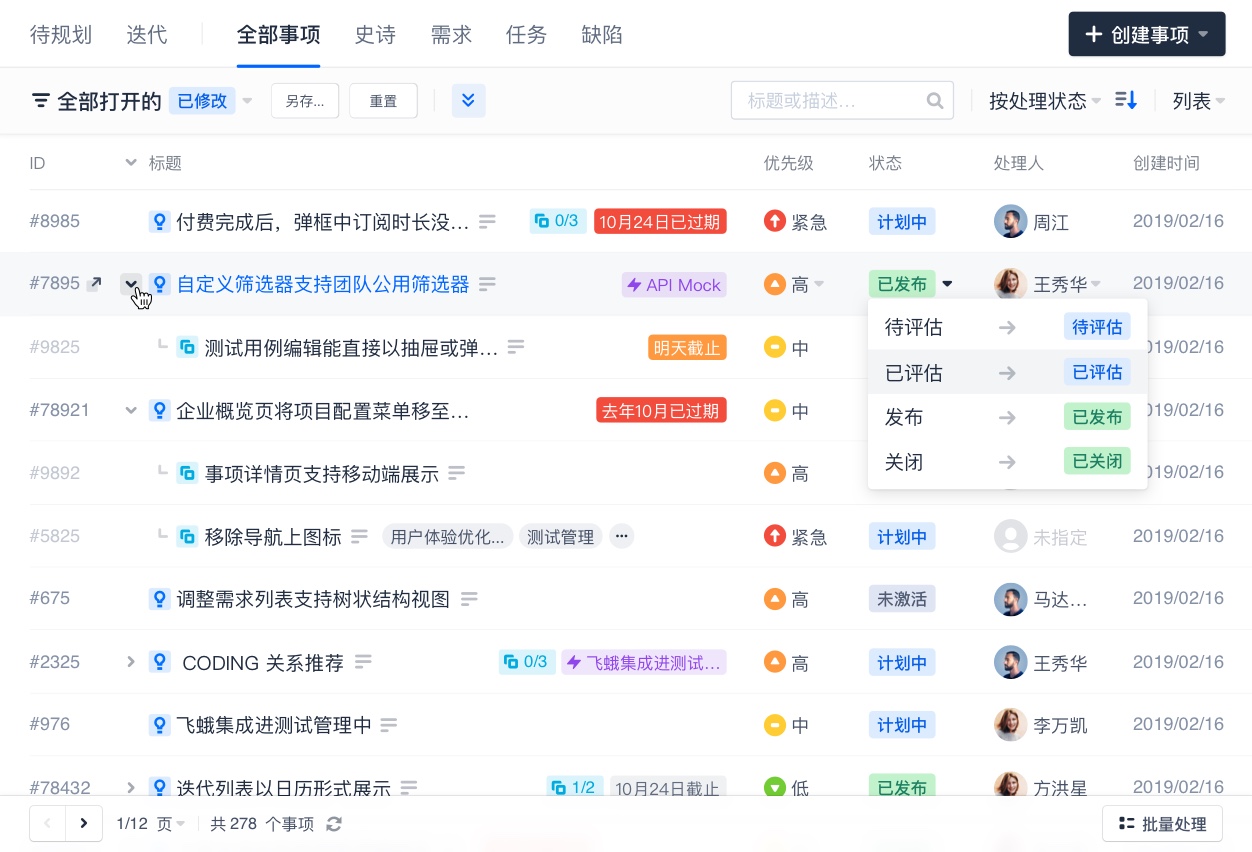The image size is (1252, 852).
Task: Click lightbulb icon of row #8985
Action: pyautogui.click(x=159, y=222)
